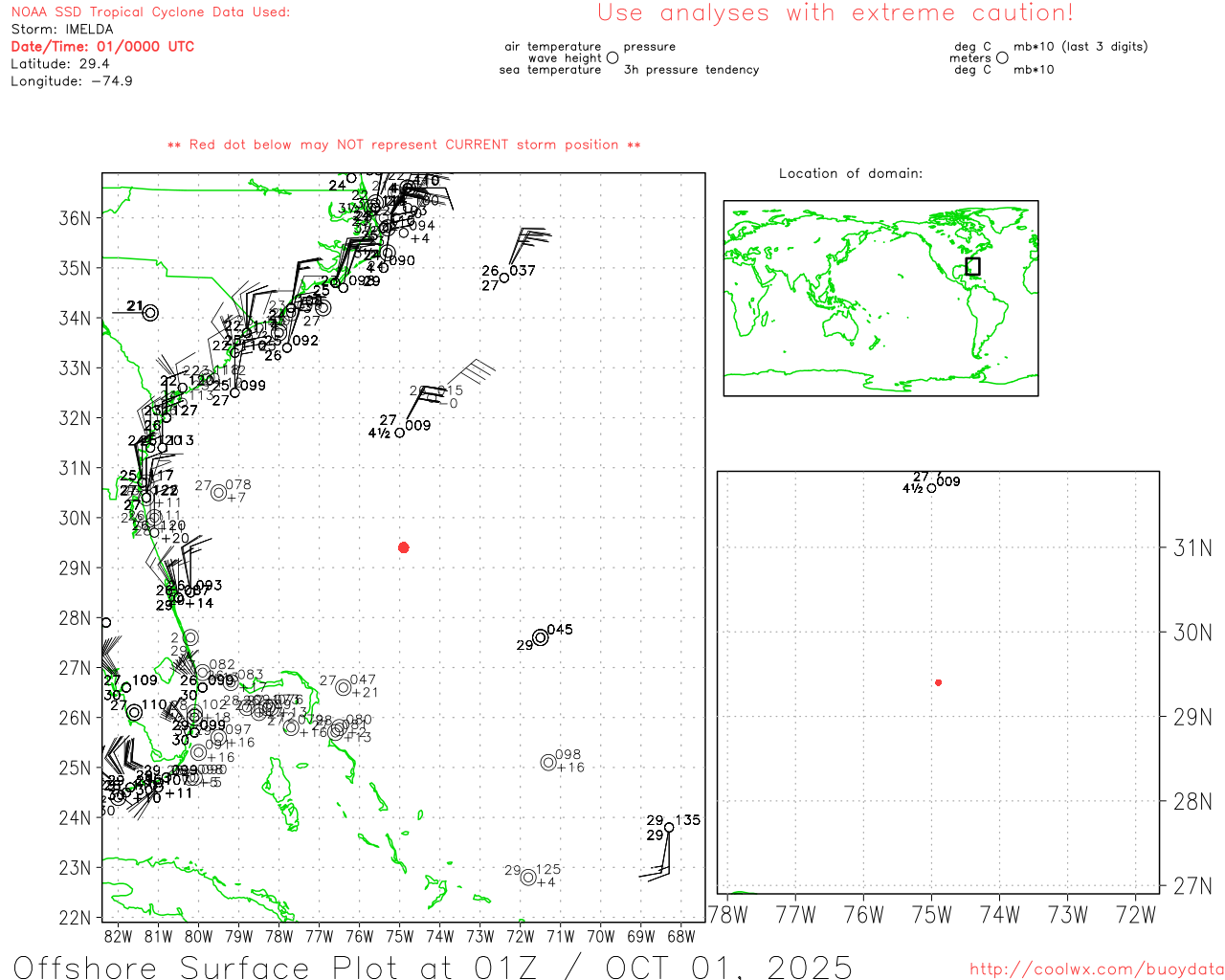
Task: Click the red Date/Time 01/0000 UTC text
Action: [102, 46]
